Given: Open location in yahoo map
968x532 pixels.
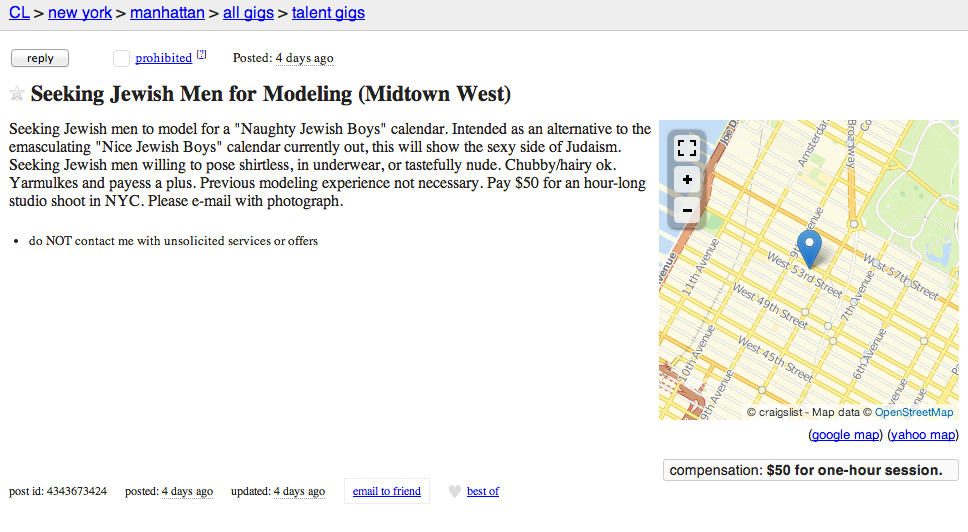Looking at the screenshot, I should pyautogui.click(x=922, y=434).
